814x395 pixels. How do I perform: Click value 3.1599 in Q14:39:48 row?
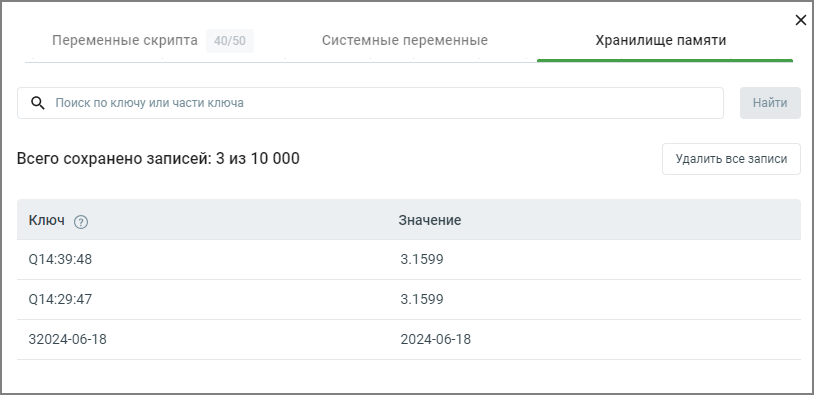click(x=422, y=260)
